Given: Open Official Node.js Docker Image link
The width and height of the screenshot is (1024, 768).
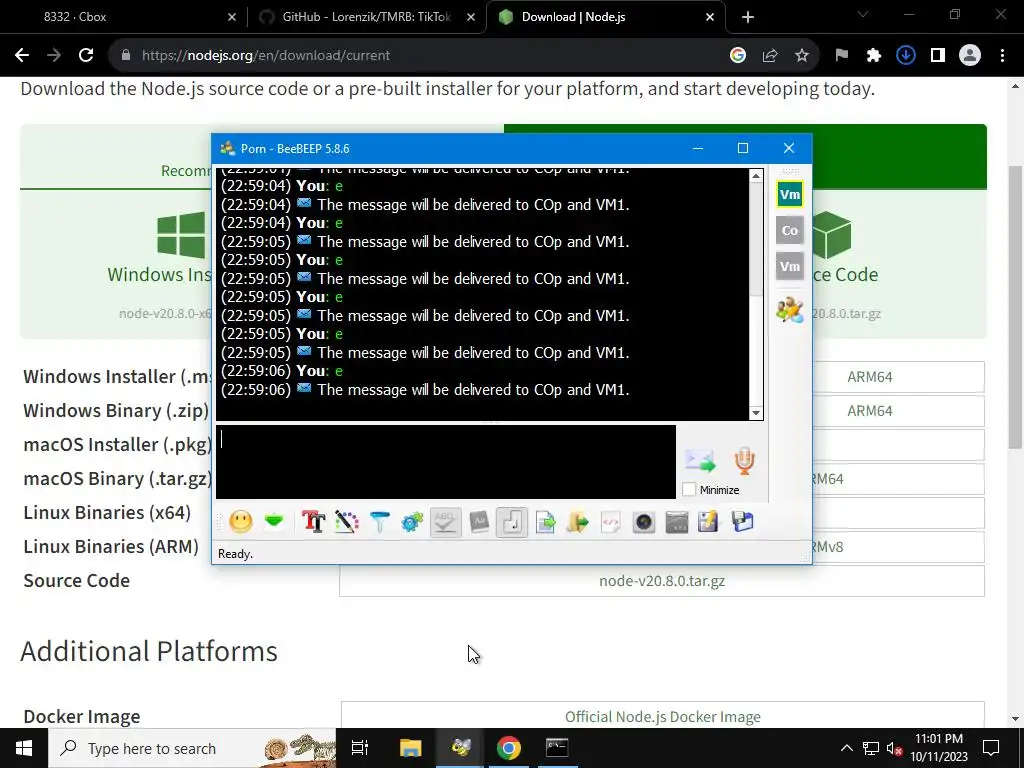Looking at the screenshot, I should click(x=662, y=716).
